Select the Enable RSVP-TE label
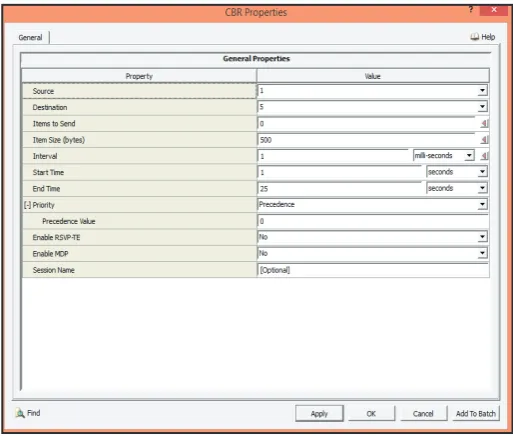Image resolution: width=513 pixels, height=436 pixels. click(56, 237)
